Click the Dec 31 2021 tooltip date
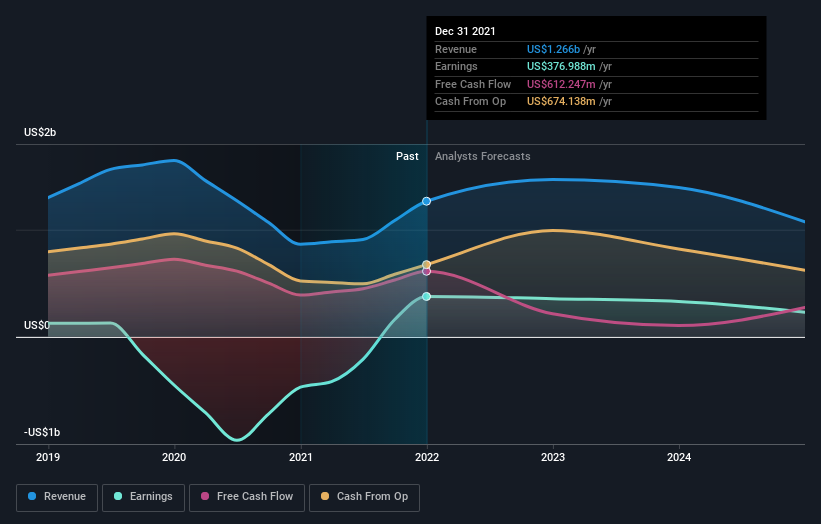This screenshot has width=821, height=524. (465, 31)
